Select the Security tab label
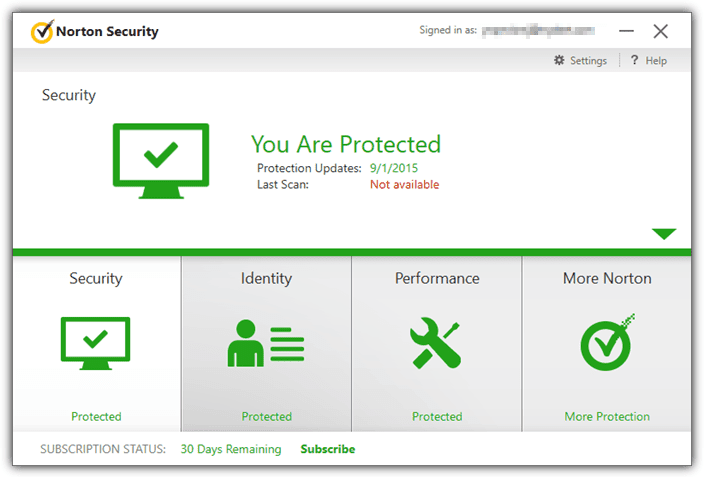Image resolution: width=704 pixels, height=477 pixels. [x=96, y=278]
